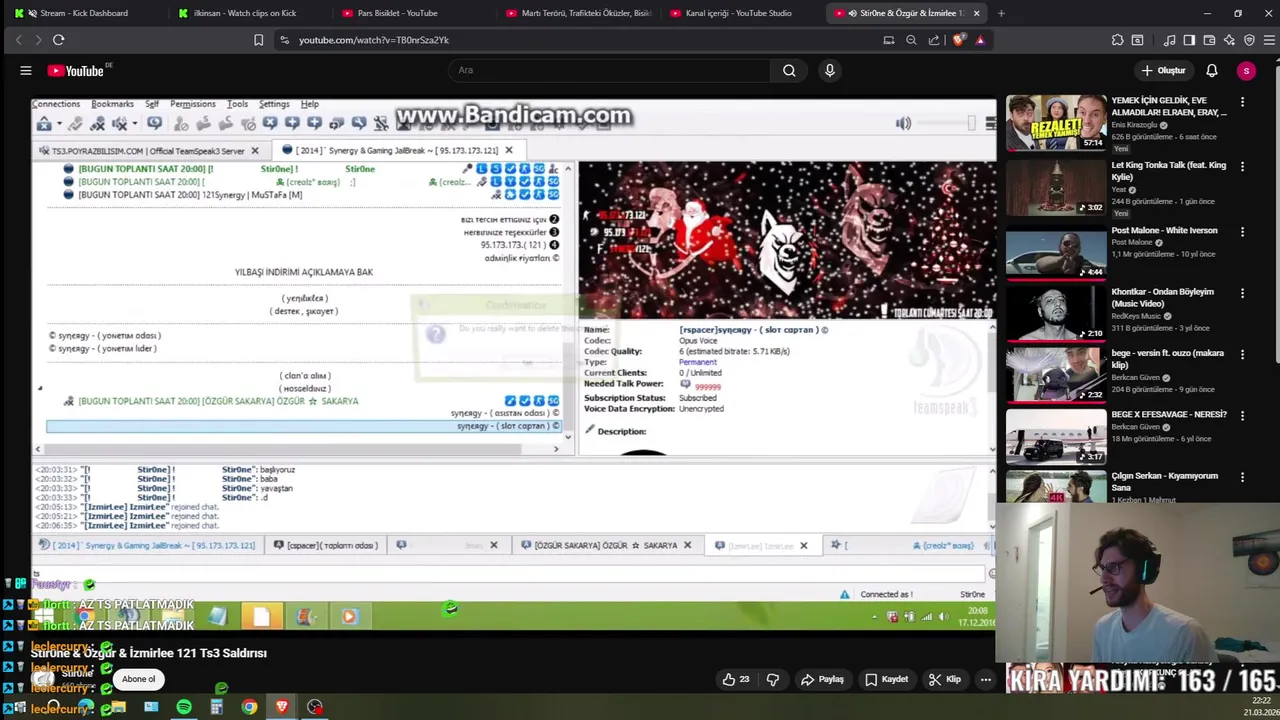The height and width of the screenshot is (720, 1280).
Task: Open the music note media control icon
Action: 1169,40
